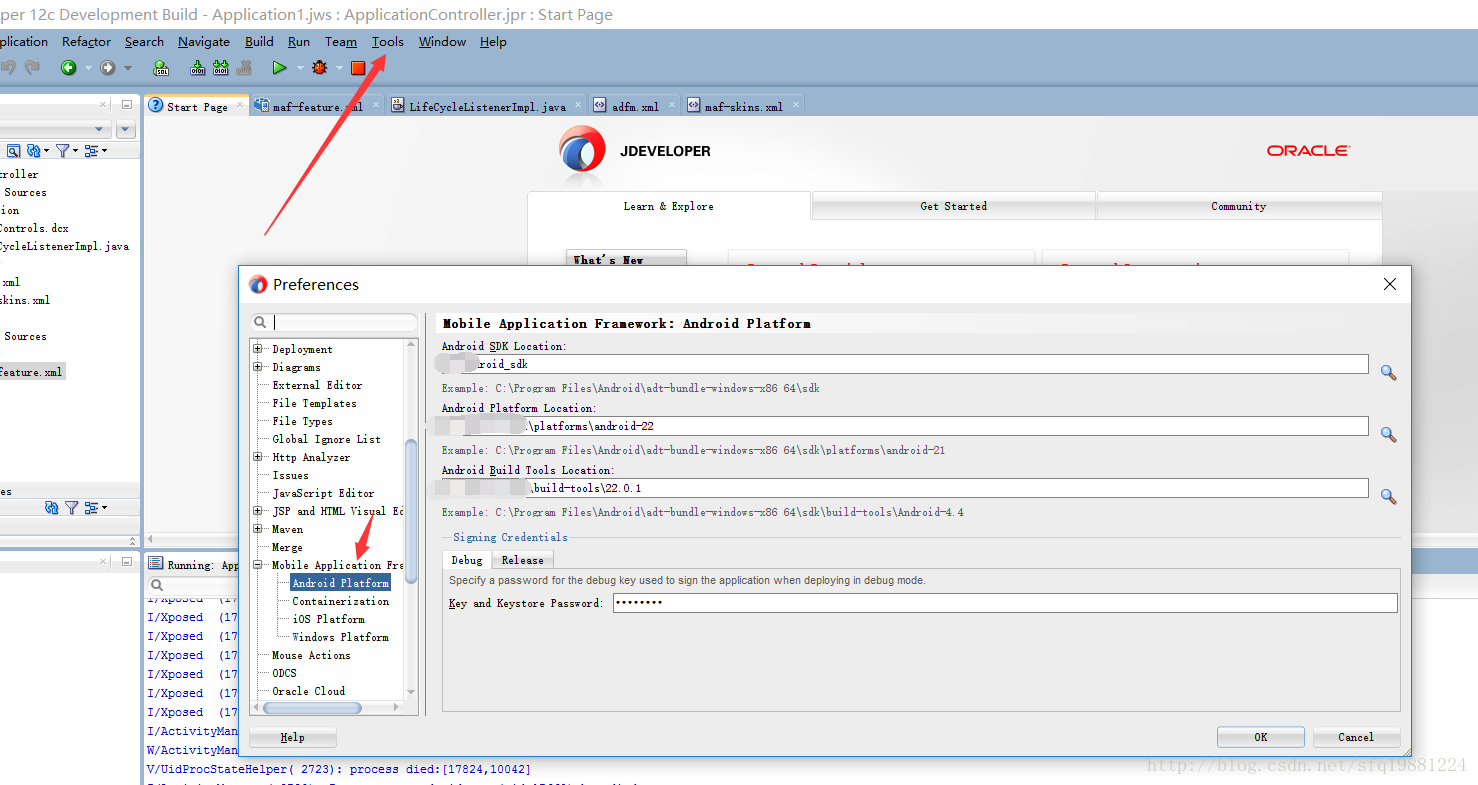Open the Back history dropdown arrow
Screen dimensions: 1478x785
coord(88,68)
